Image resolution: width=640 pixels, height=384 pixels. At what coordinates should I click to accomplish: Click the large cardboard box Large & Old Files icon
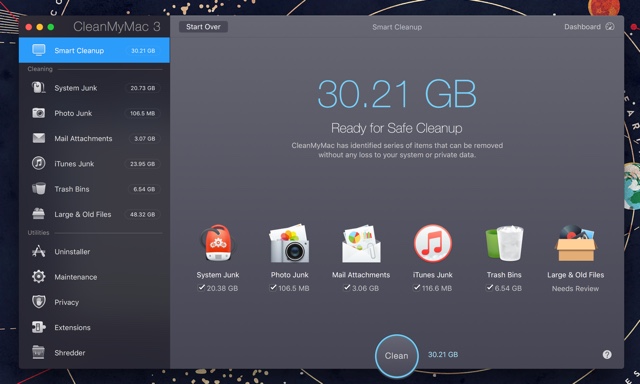pyautogui.click(x=576, y=243)
